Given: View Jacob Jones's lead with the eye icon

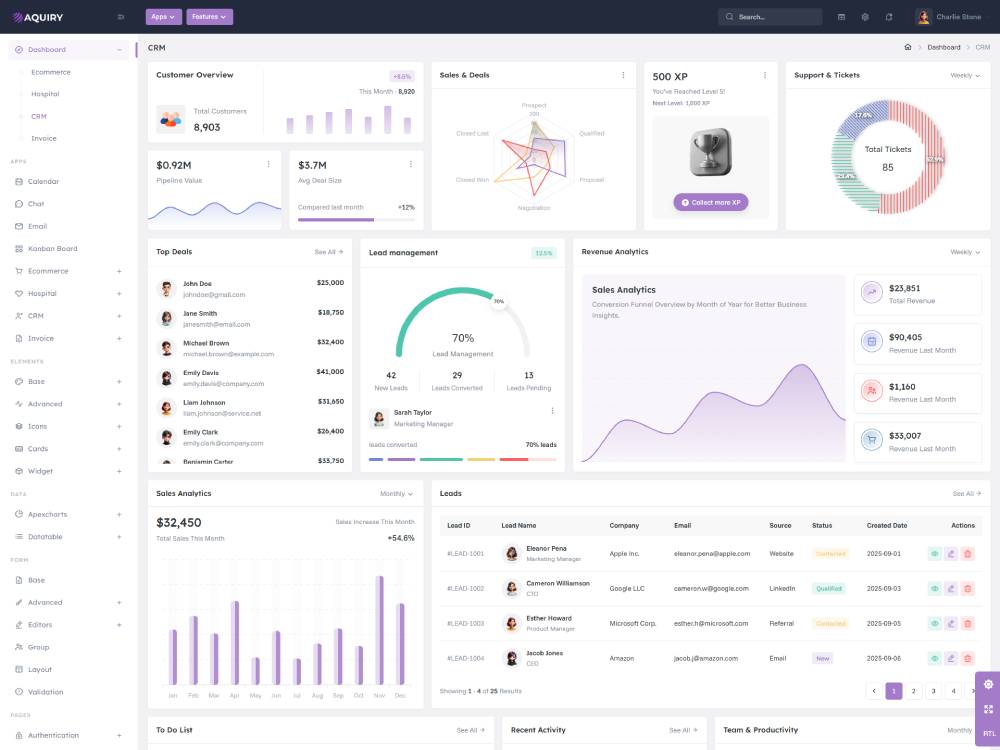Looking at the screenshot, I should click(x=934, y=658).
